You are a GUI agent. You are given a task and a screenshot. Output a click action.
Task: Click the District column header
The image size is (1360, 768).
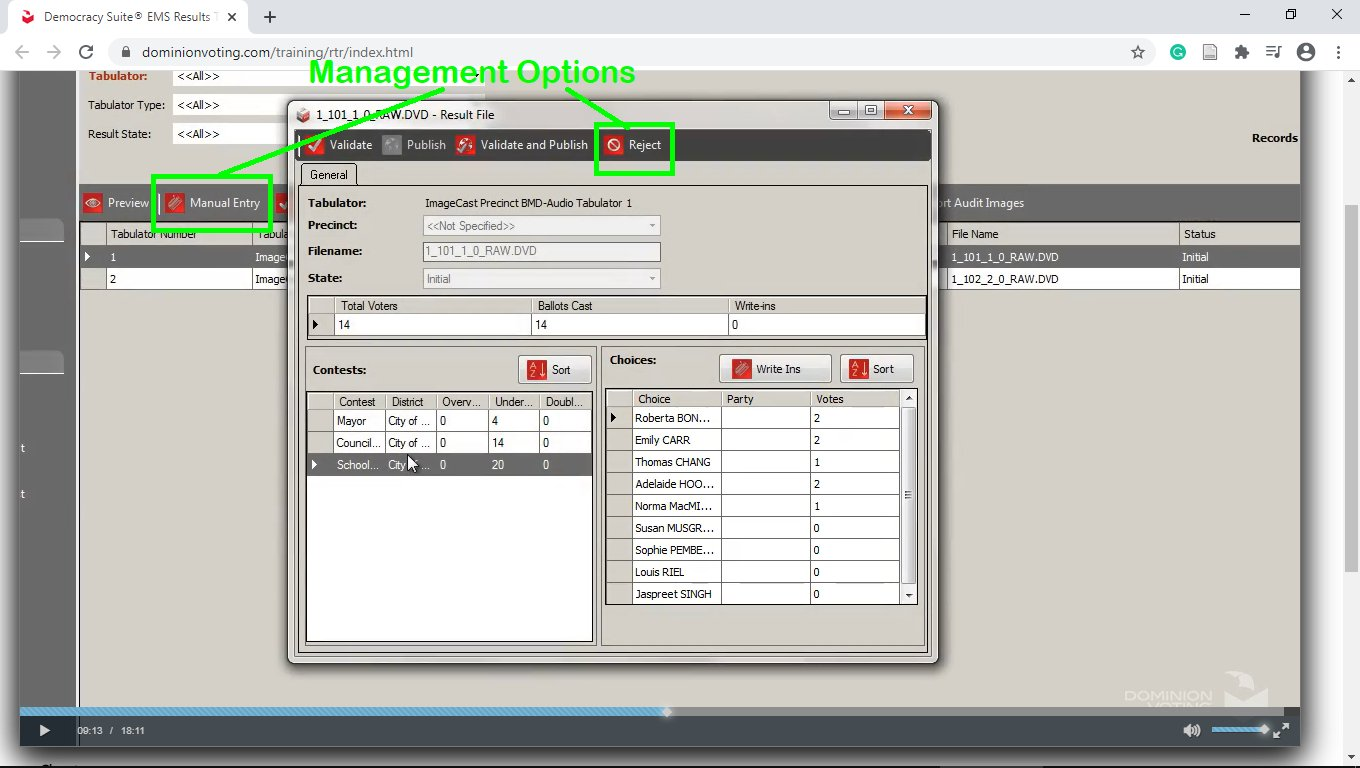click(411, 402)
